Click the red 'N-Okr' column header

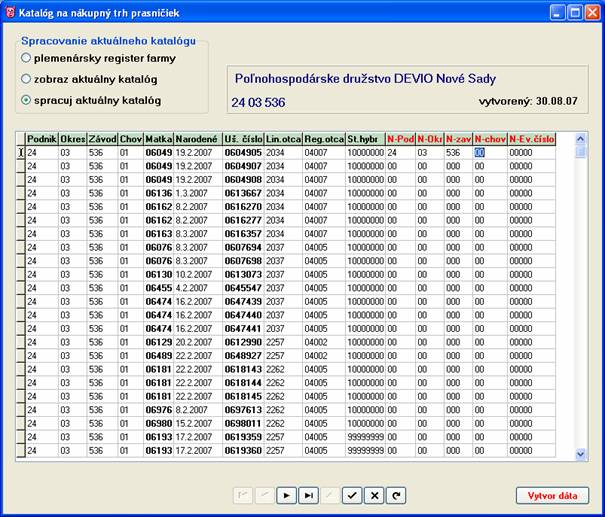coord(430,139)
